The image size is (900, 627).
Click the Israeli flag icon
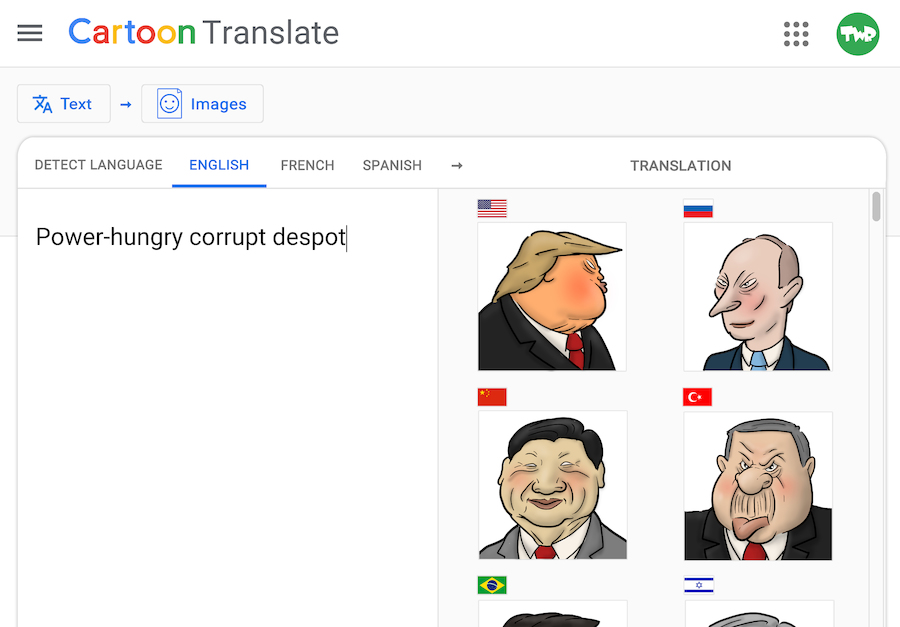(699, 585)
